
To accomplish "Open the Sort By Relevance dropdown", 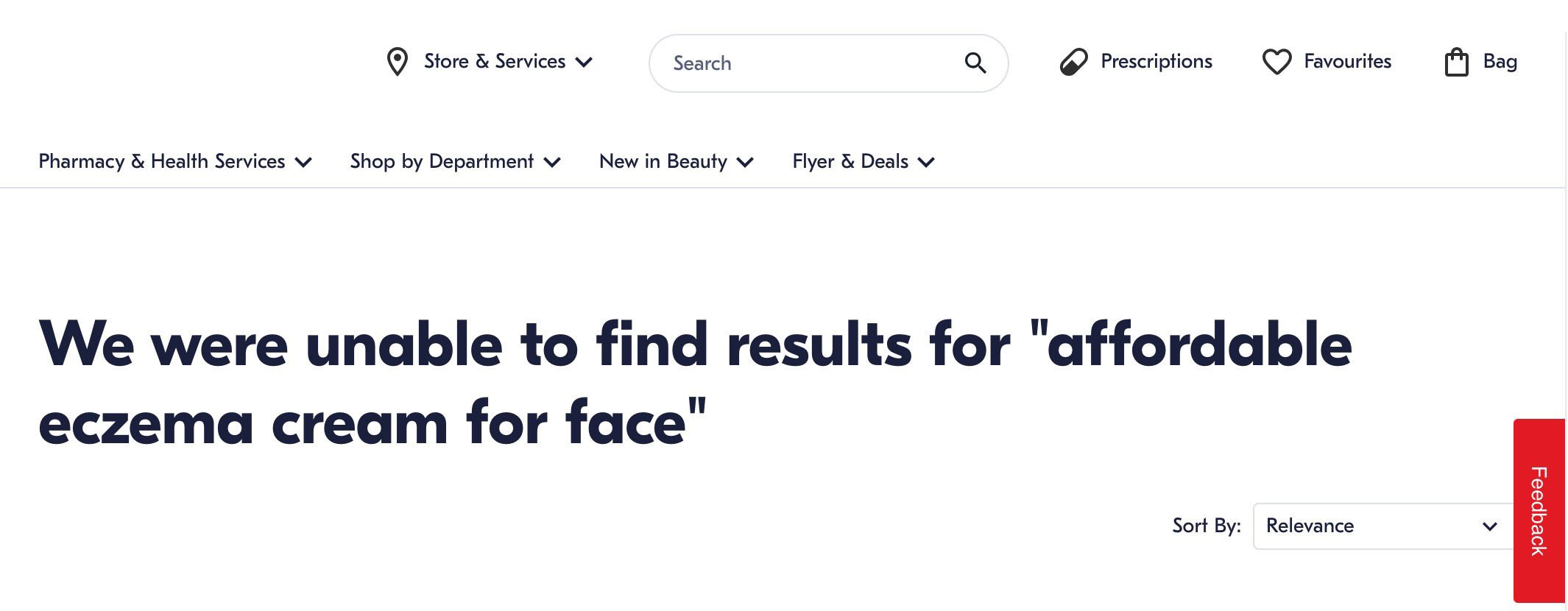I will click(x=1382, y=526).
